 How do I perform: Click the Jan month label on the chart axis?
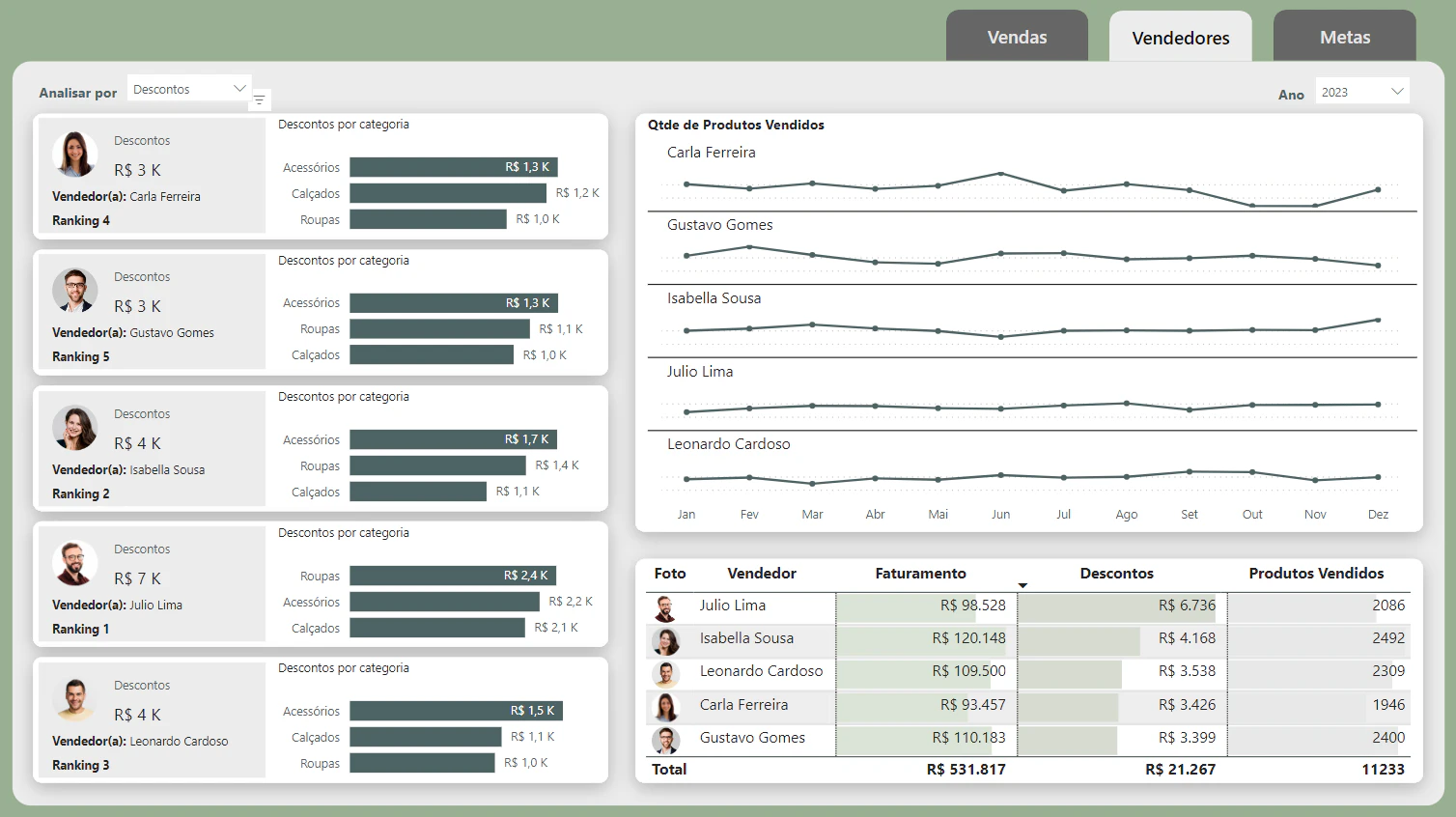tap(686, 515)
